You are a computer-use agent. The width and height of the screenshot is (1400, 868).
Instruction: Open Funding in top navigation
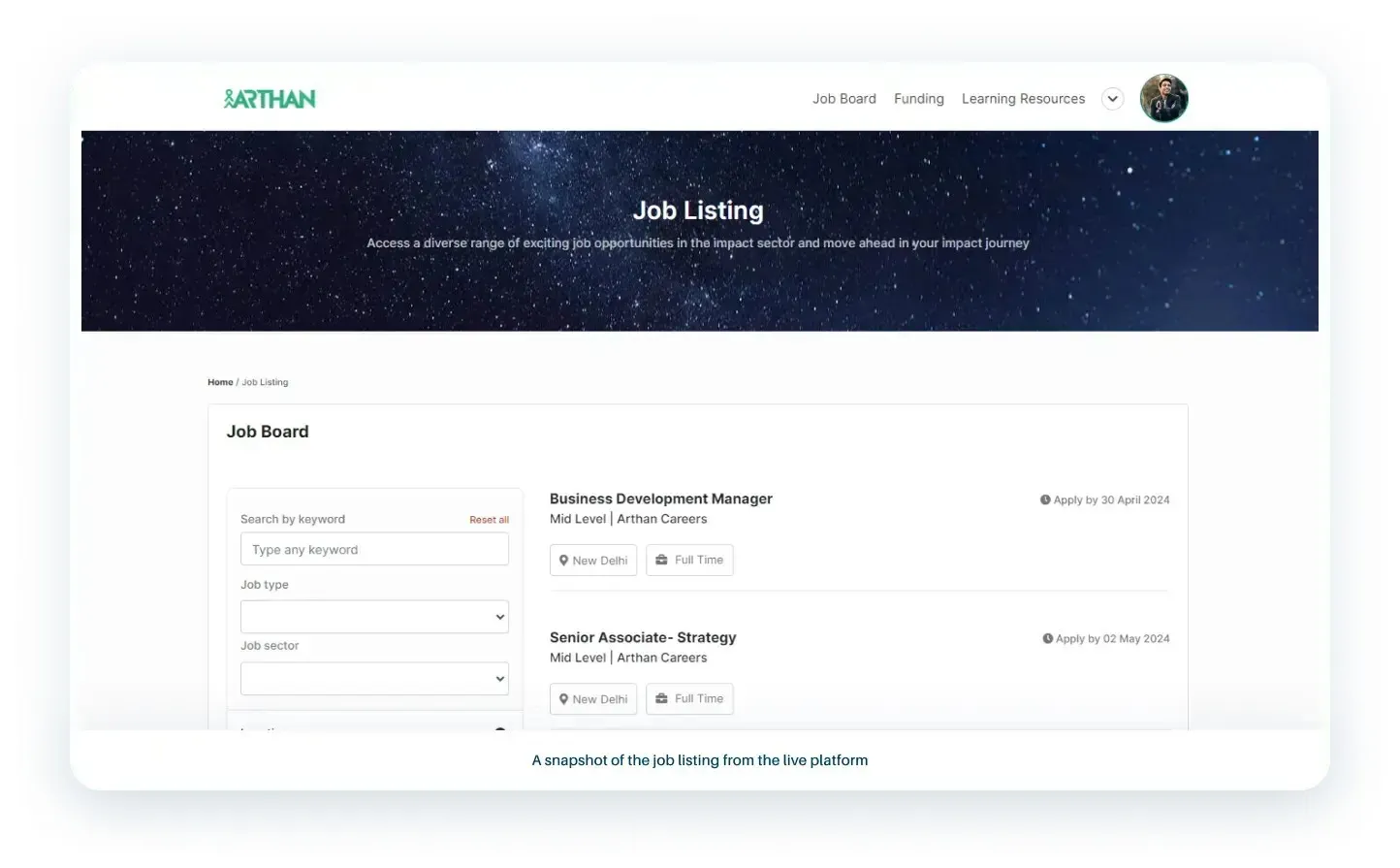click(x=918, y=99)
